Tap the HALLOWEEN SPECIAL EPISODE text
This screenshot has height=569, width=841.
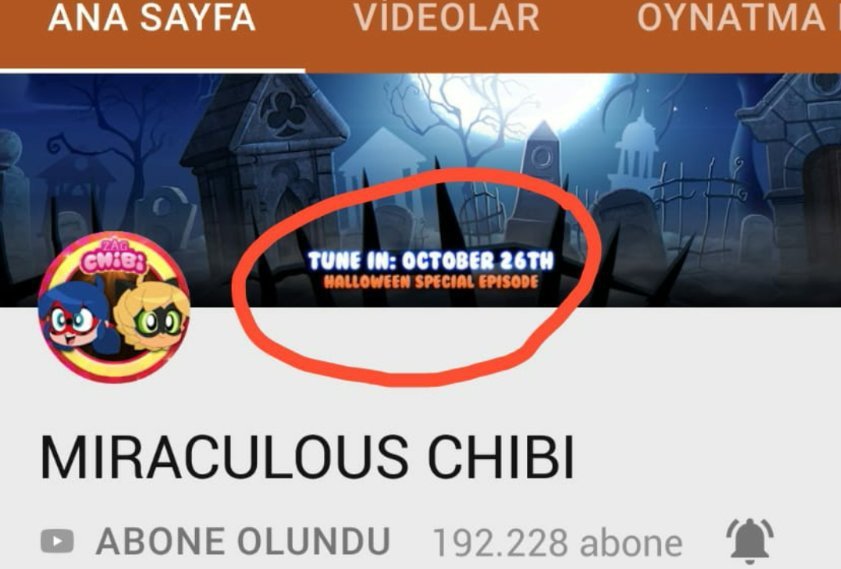431,282
